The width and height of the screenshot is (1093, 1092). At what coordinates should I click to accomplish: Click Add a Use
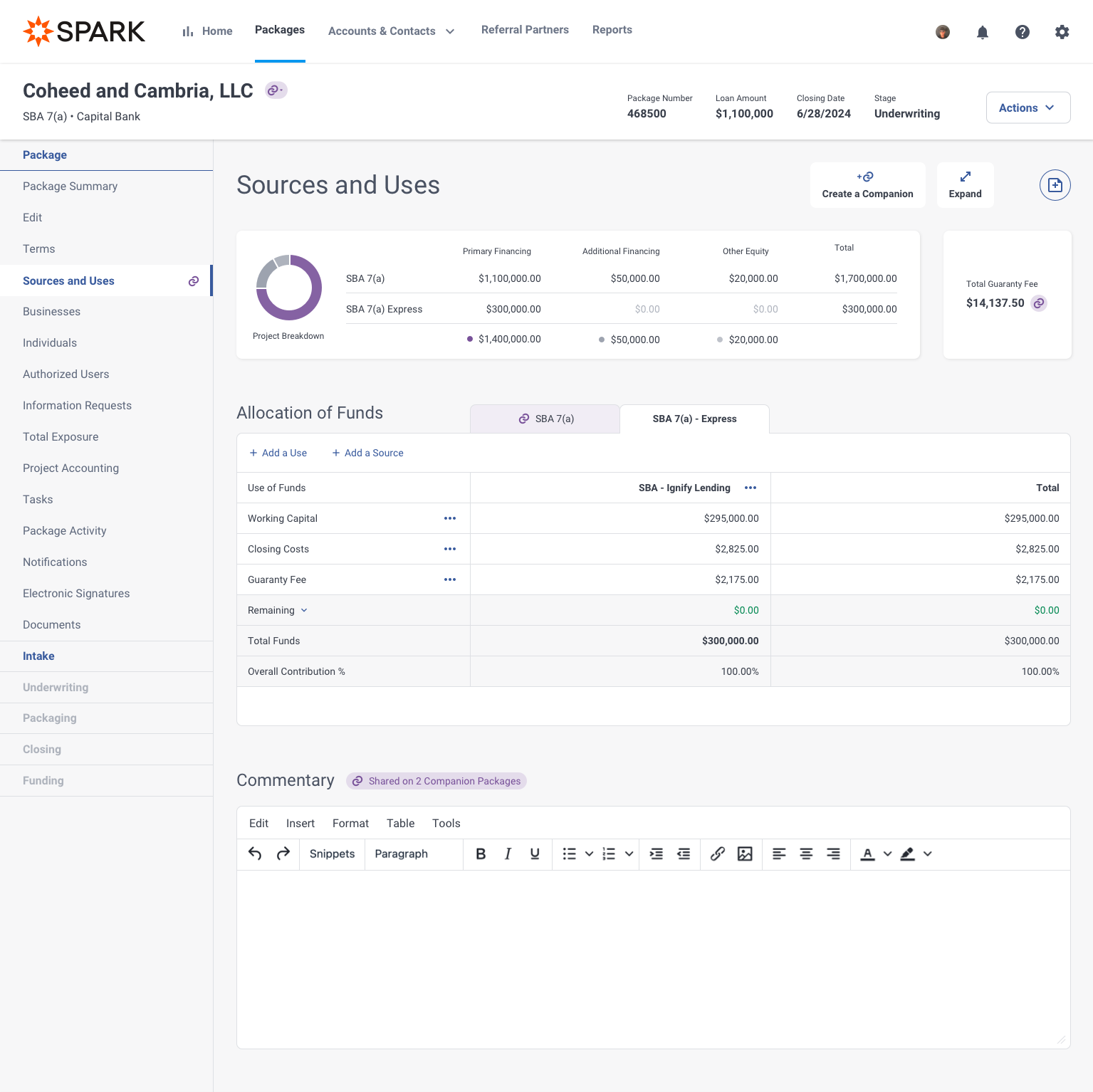[278, 453]
